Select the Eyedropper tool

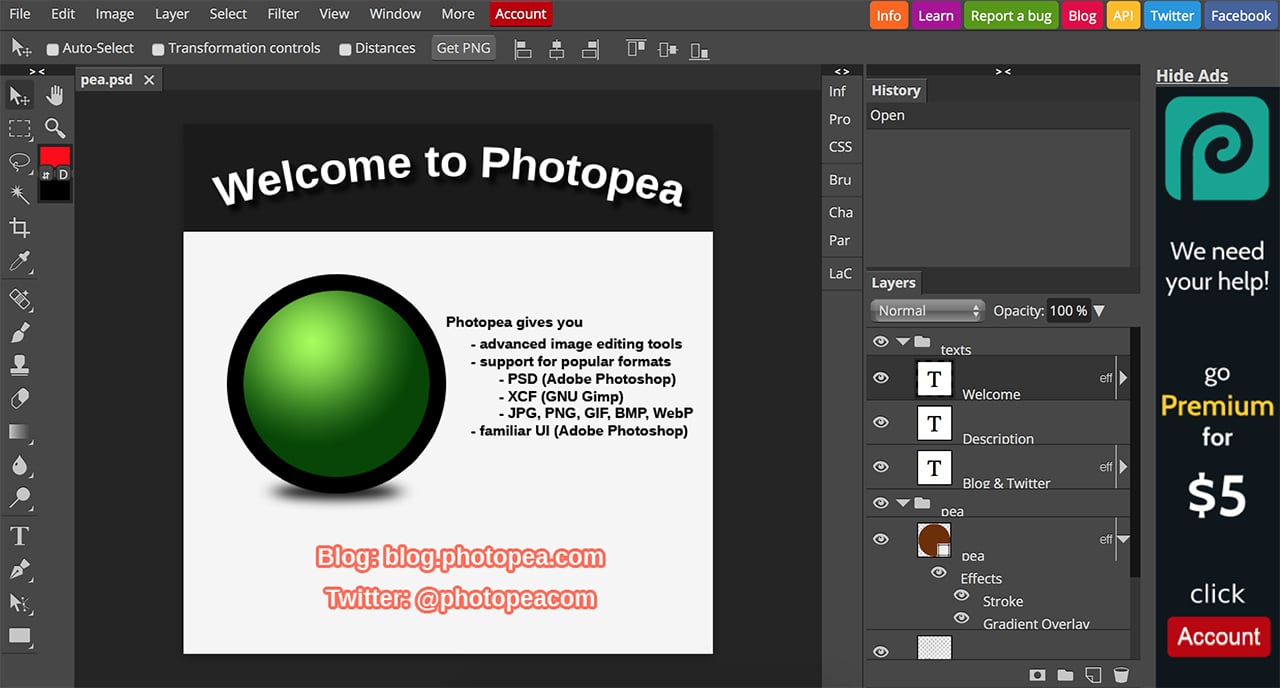(x=19, y=262)
